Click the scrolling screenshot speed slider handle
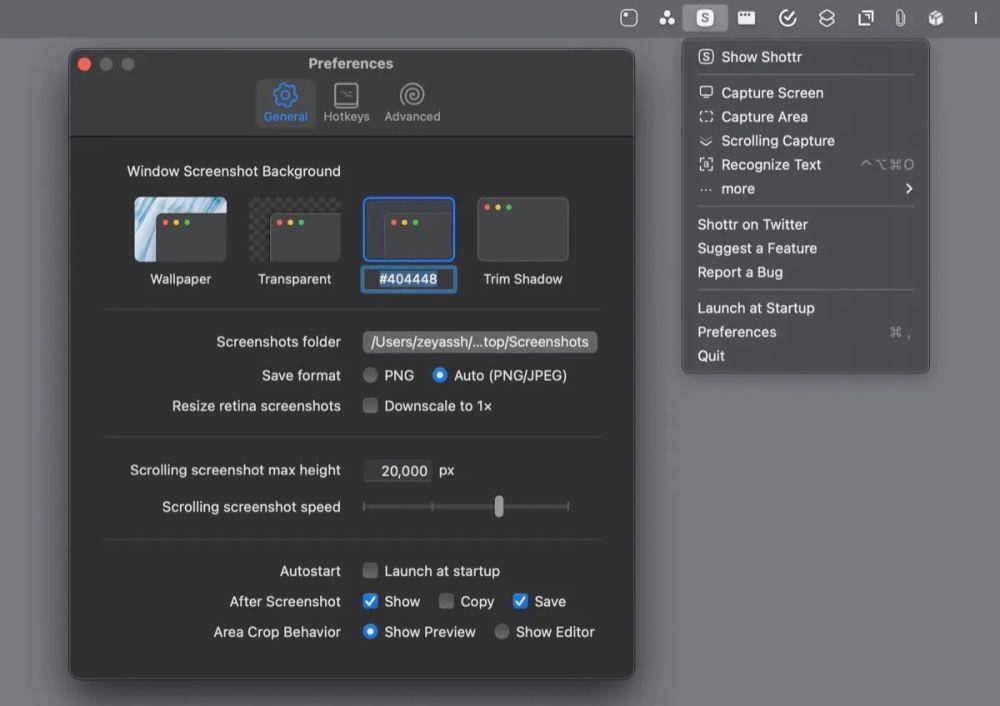1000x706 pixels. pos(499,506)
